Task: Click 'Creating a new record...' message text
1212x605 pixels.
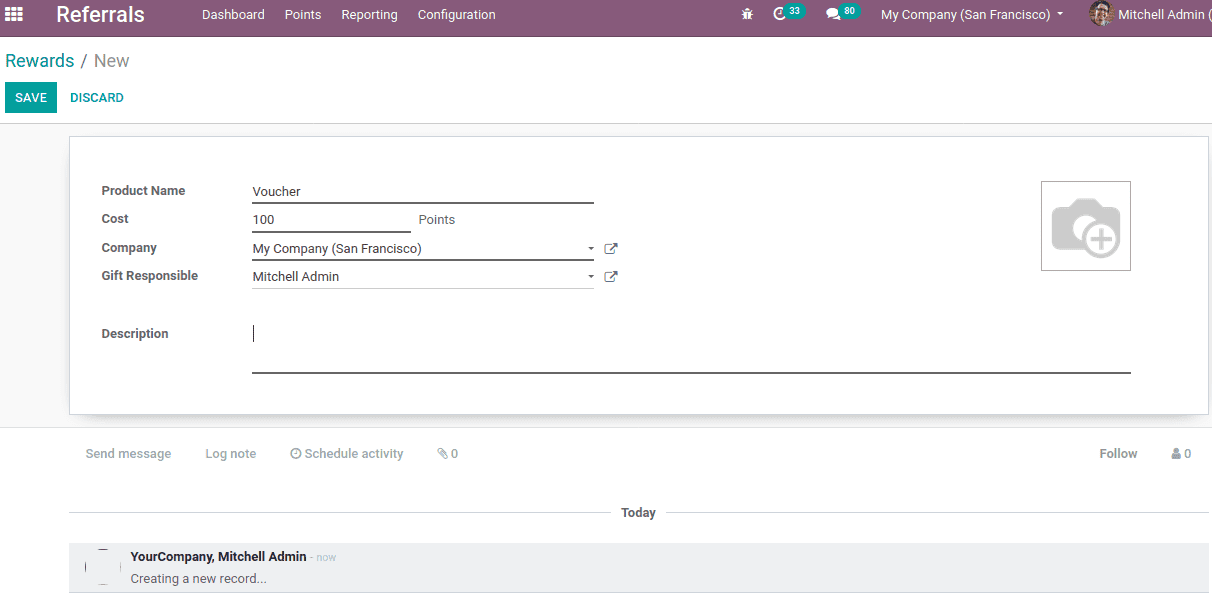Action: click(199, 579)
